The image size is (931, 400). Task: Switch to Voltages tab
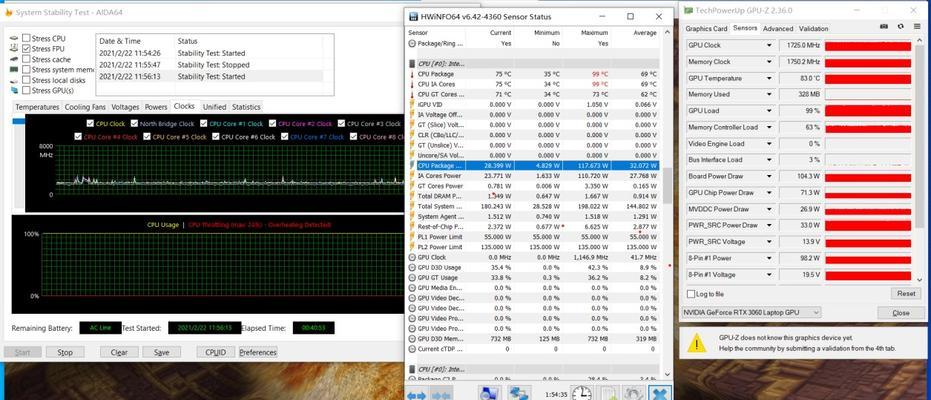tap(125, 107)
